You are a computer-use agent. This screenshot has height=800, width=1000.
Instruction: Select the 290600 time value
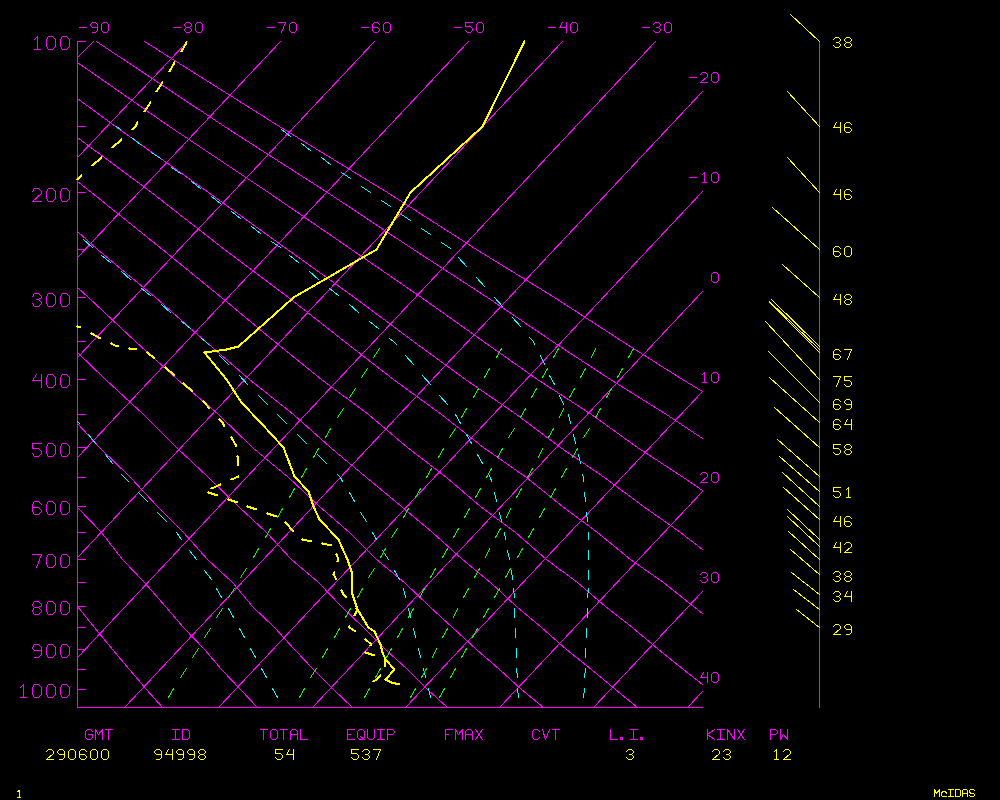[77, 755]
